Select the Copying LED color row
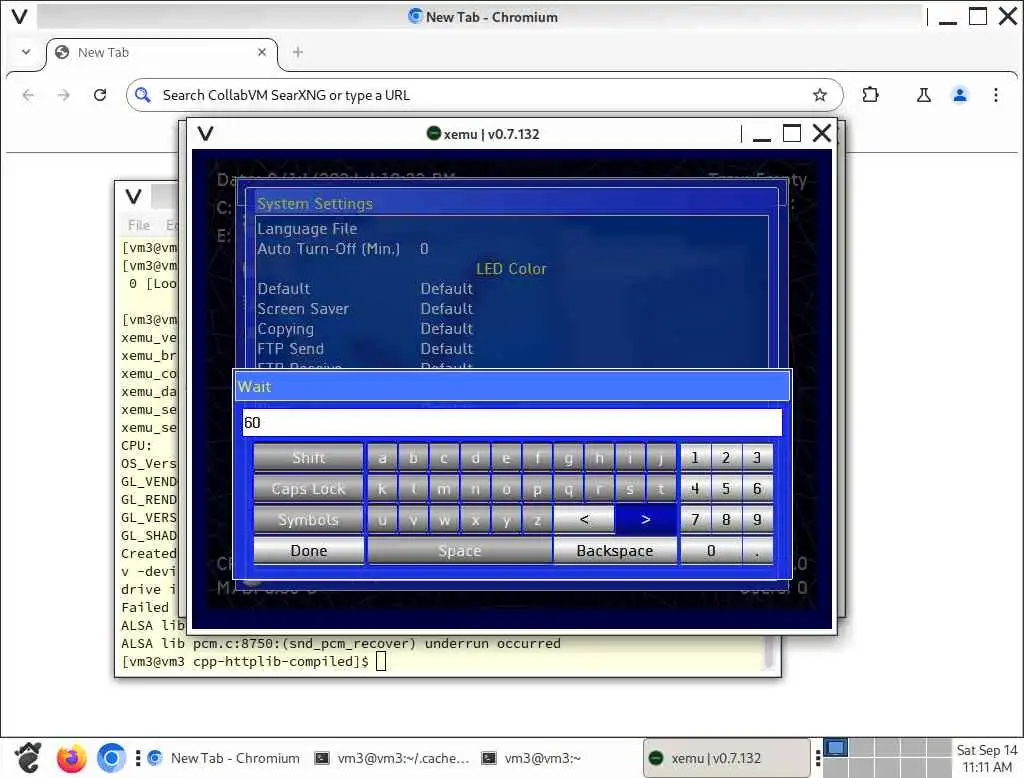The height and width of the screenshot is (778, 1024). click(512, 329)
